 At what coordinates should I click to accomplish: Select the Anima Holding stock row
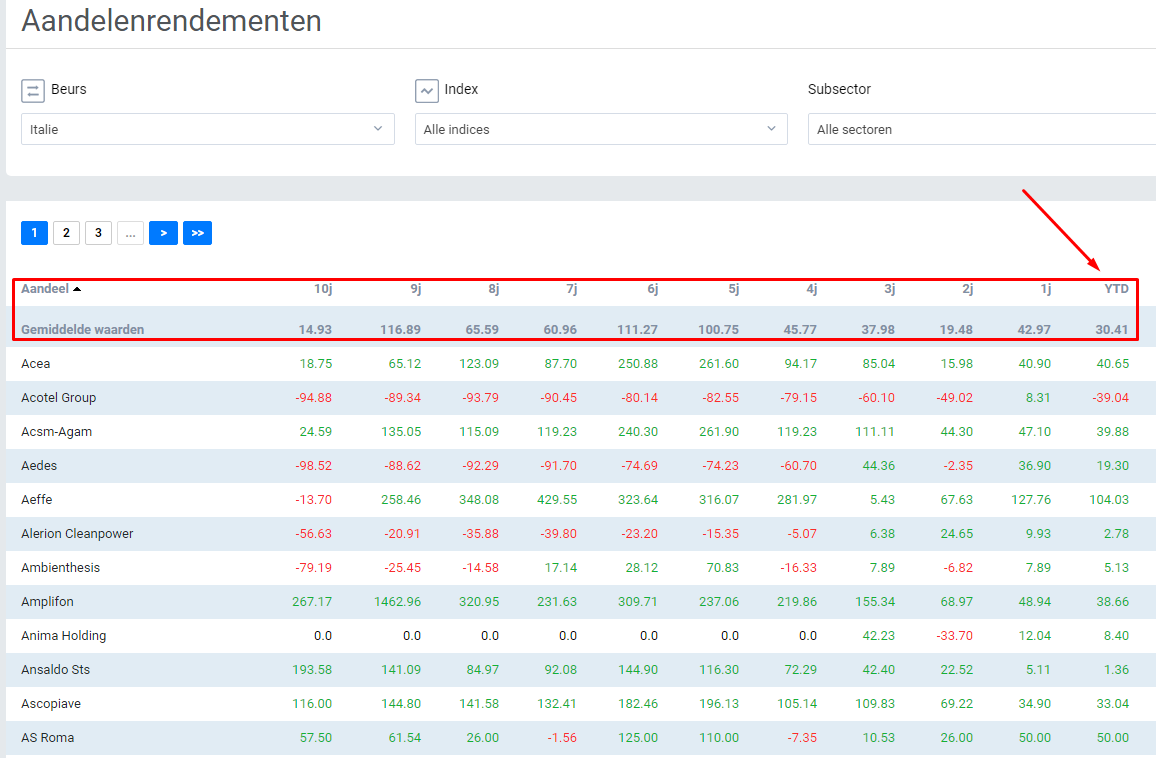click(x=581, y=636)
